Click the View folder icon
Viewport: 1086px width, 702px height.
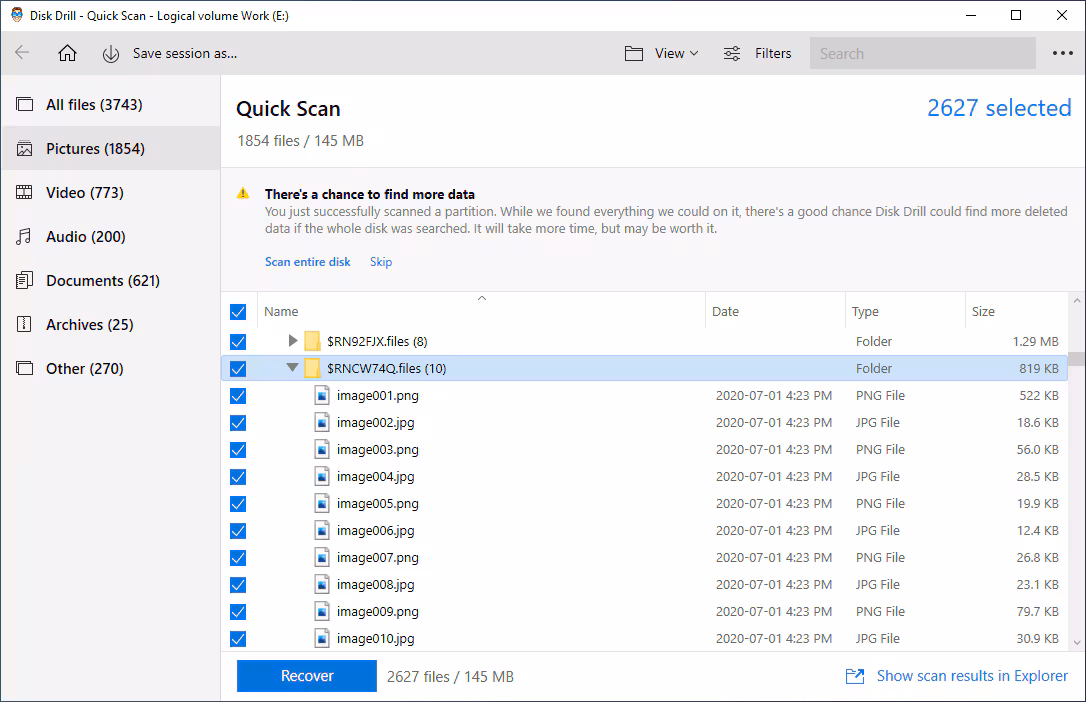tap(634, 53)
